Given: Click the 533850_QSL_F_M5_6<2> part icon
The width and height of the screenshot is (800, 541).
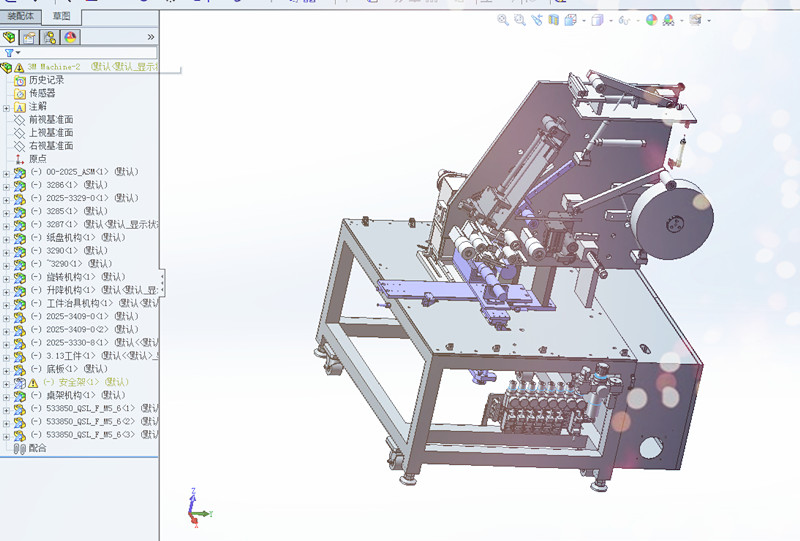Looking at the screenshot, I should pos(19,423).
